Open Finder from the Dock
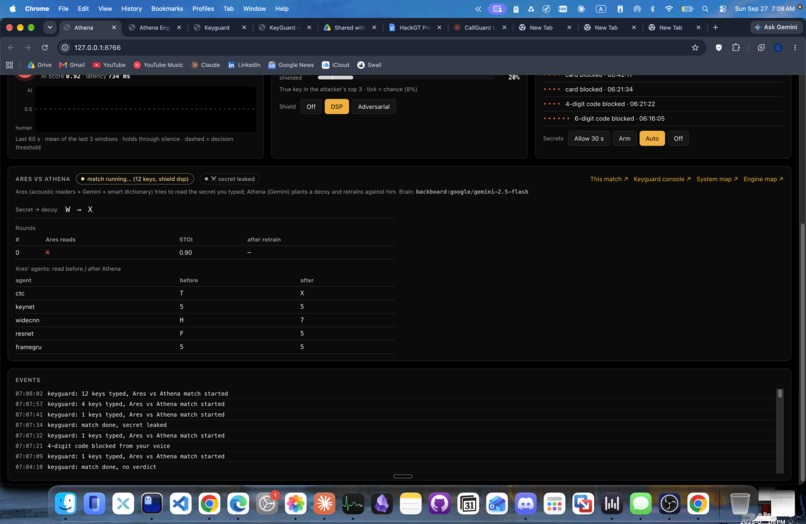Viewport: 806px width, 524px height. tap(66, 503)
